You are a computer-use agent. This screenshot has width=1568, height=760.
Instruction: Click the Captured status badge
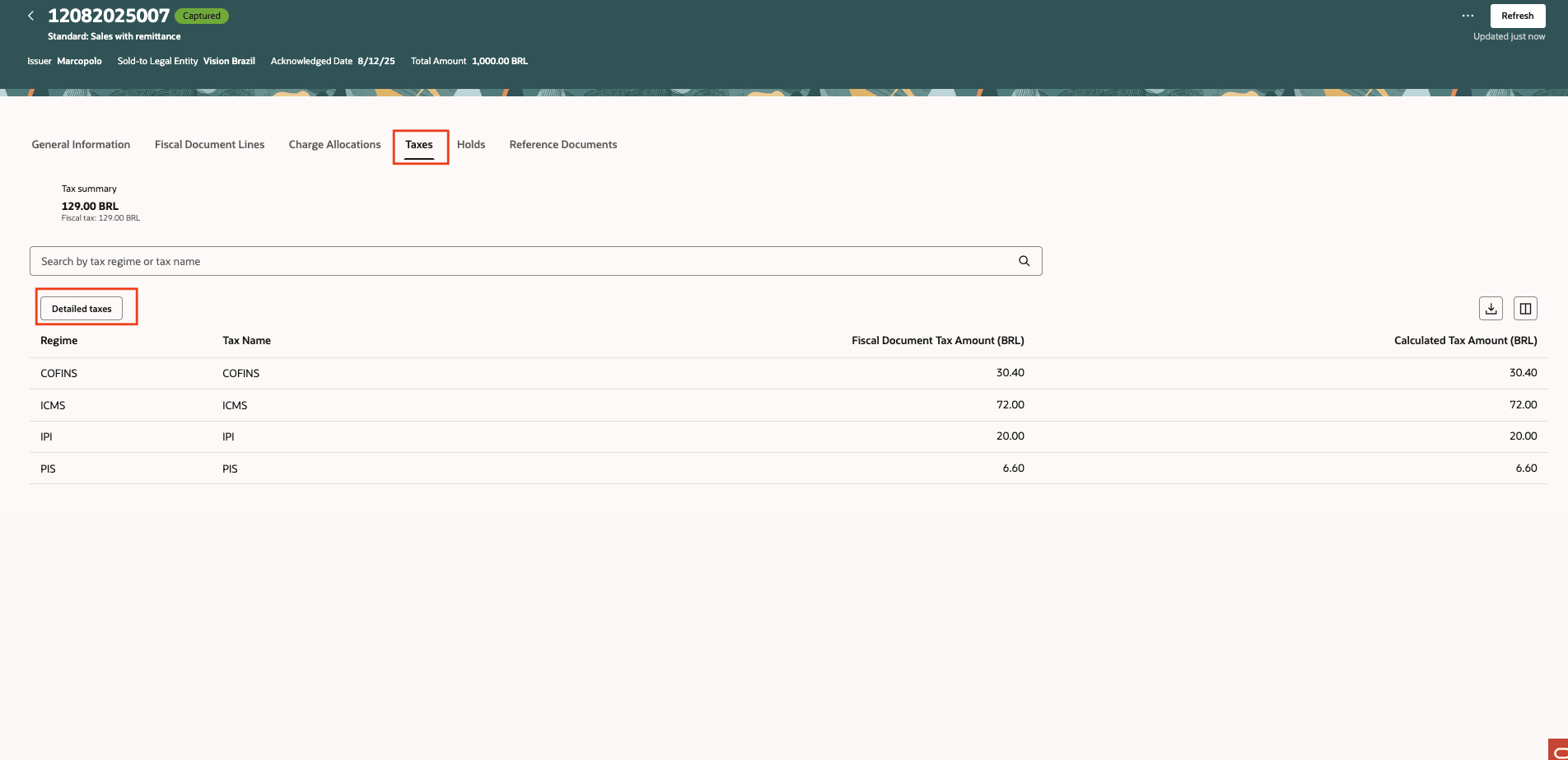[x=202, y=16]
